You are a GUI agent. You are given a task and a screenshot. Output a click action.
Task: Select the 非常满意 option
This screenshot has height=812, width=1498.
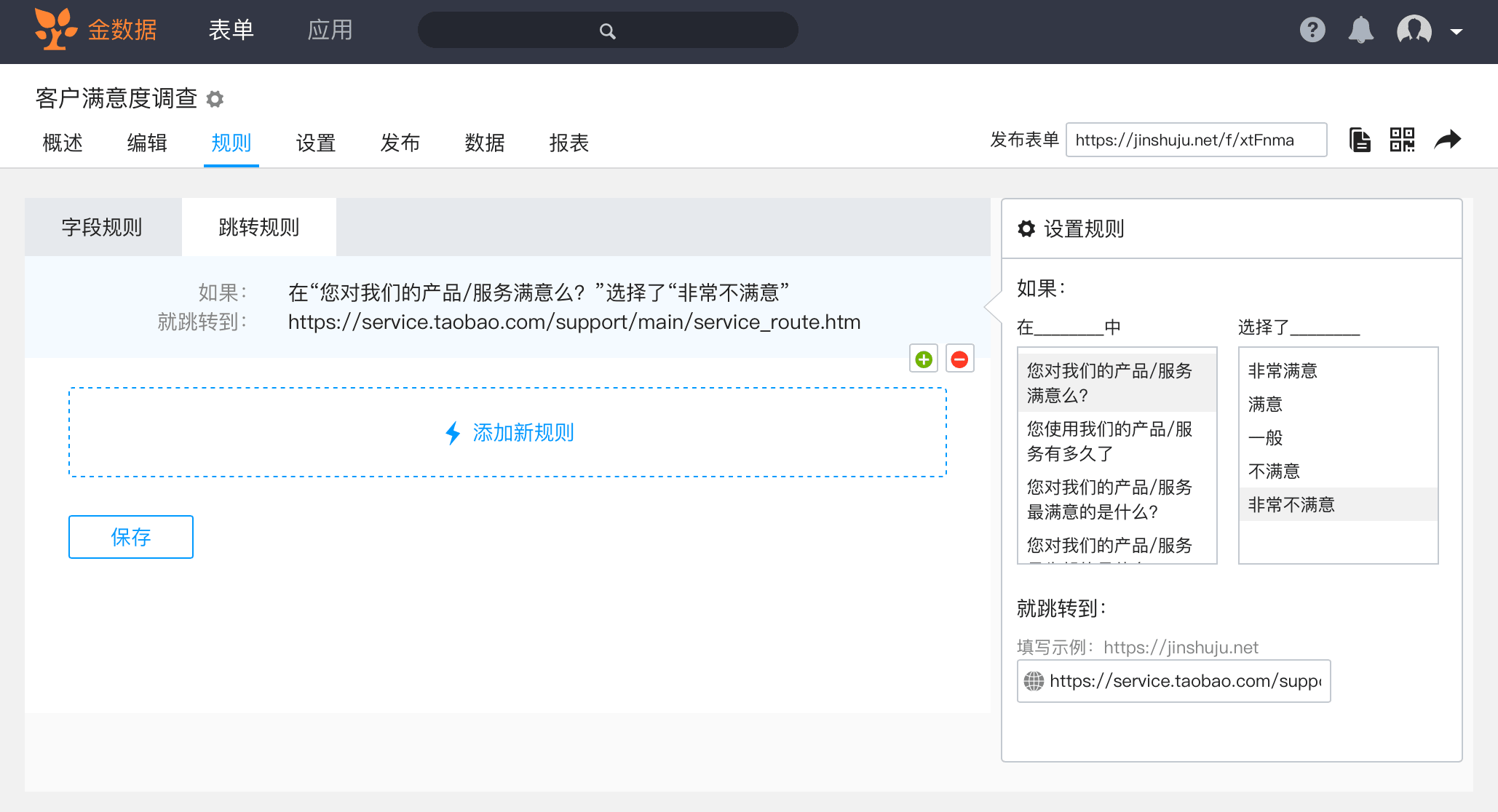point(1283,371)
